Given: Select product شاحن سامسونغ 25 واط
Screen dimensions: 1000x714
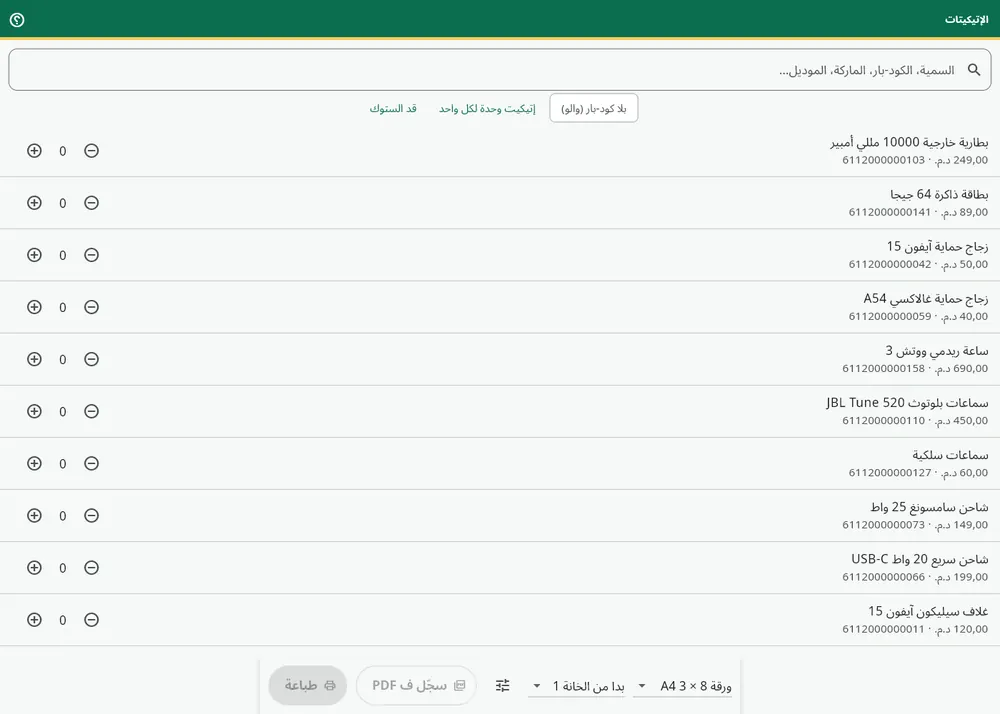Looking at the screenshot, I should [500, 516].
